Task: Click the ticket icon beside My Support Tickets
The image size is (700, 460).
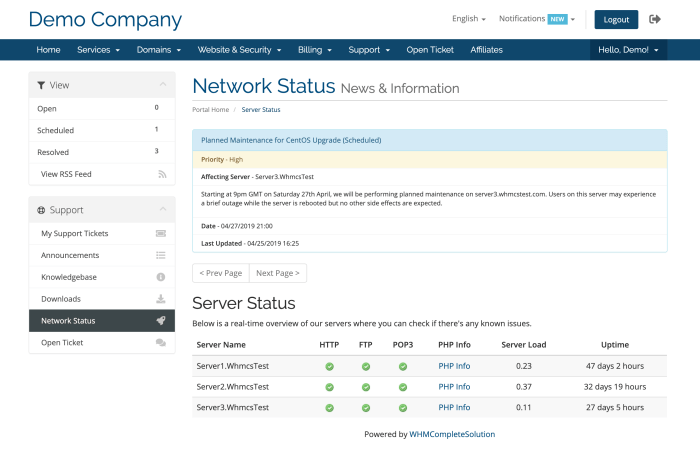Action: (x=161, y=234)
